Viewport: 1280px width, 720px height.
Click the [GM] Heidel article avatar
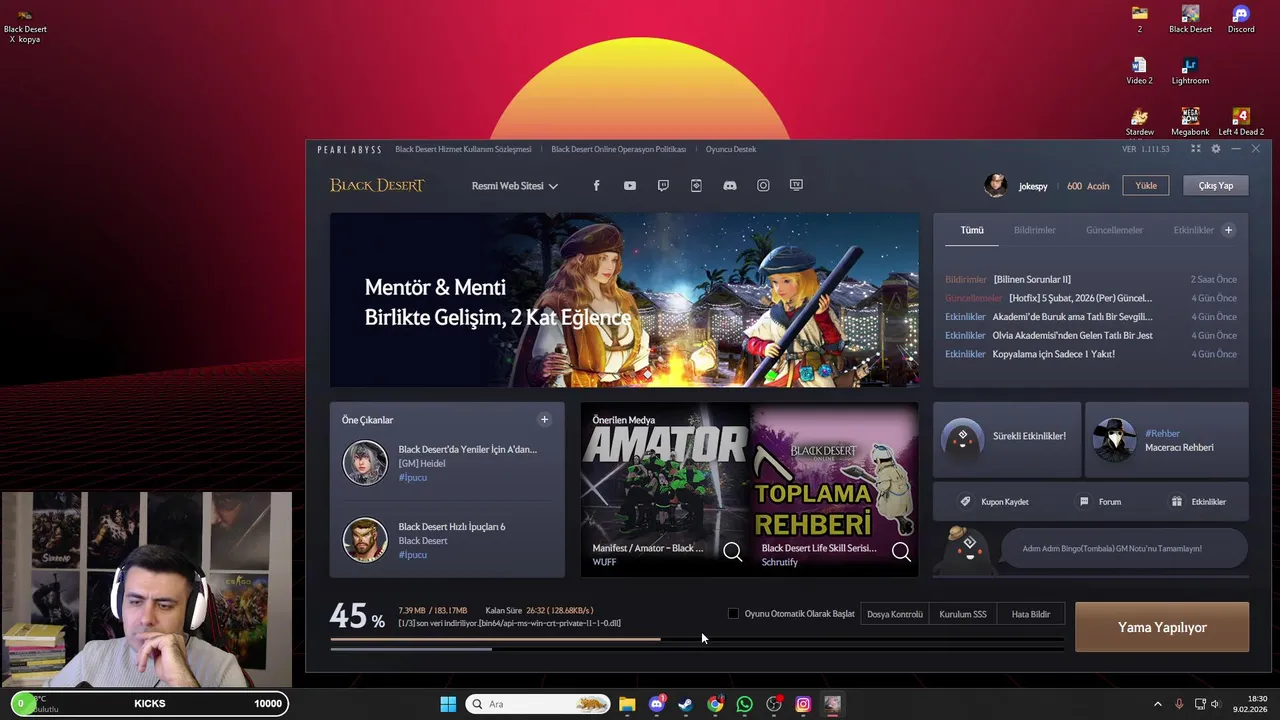tap(365, 463)
